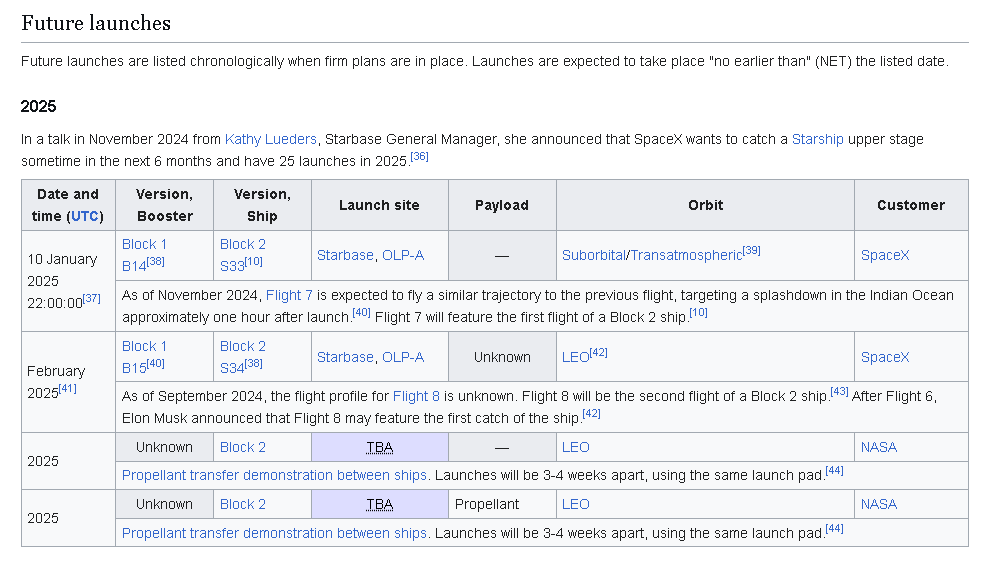Open citation 37 next to 22:00:00
Screen dimensions: 1003x570
(x=92, y=299)
